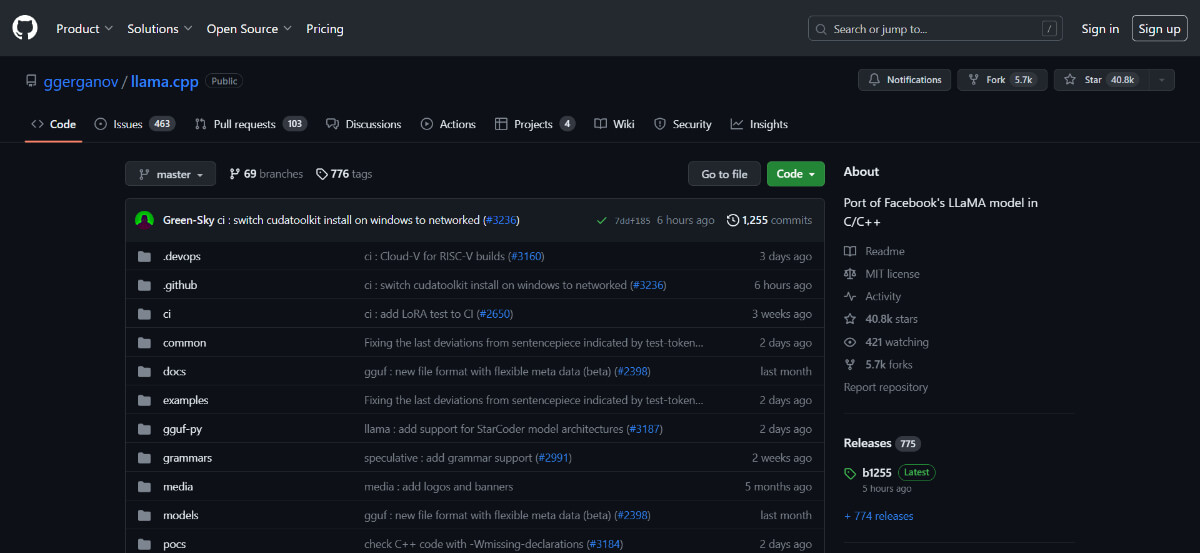Open ggerganov owner profile link
The width and height of the screenshot is (1200, 553).
(79, 81)
